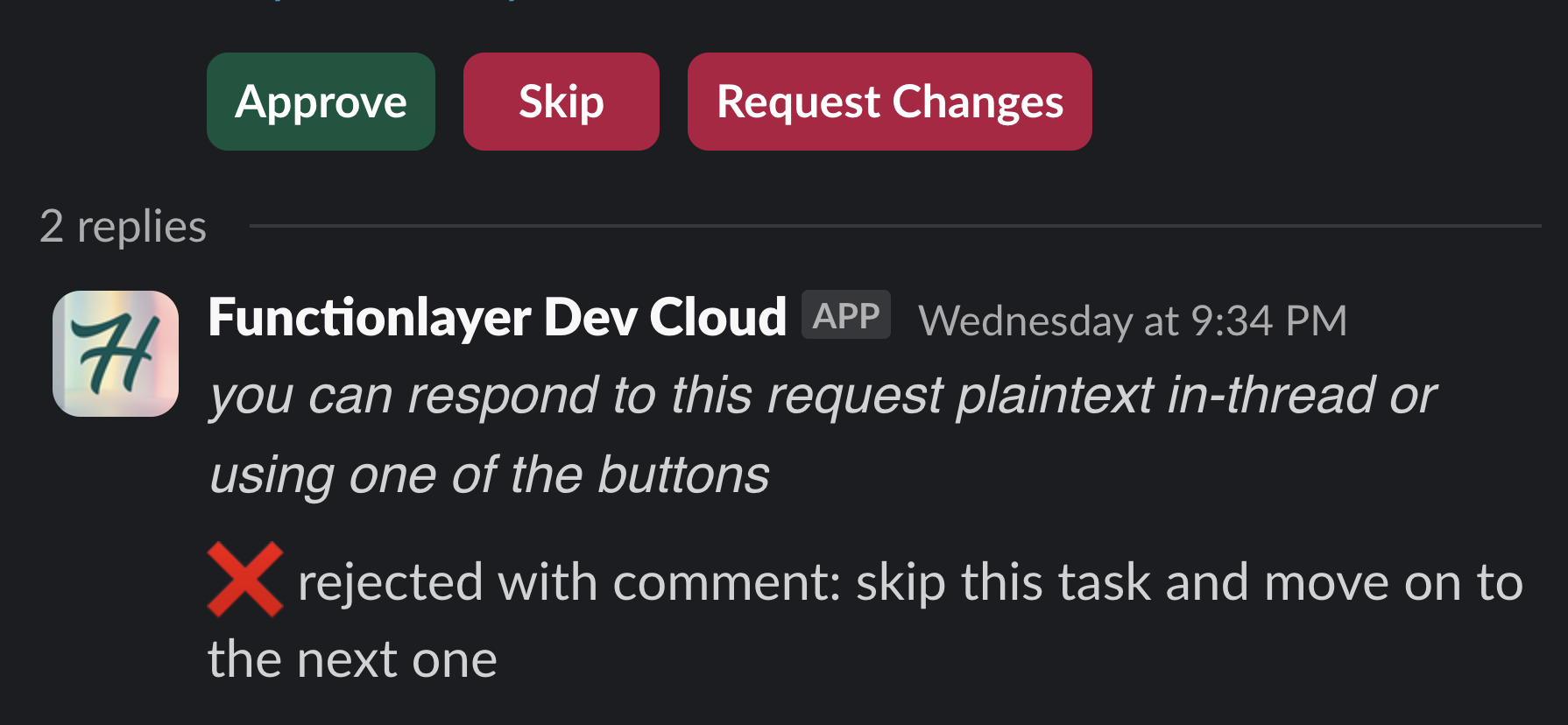The height and width of the screenshot is (725, 1568).
Task: Choose the Request Changes button
Action: [x=889, y=102]
